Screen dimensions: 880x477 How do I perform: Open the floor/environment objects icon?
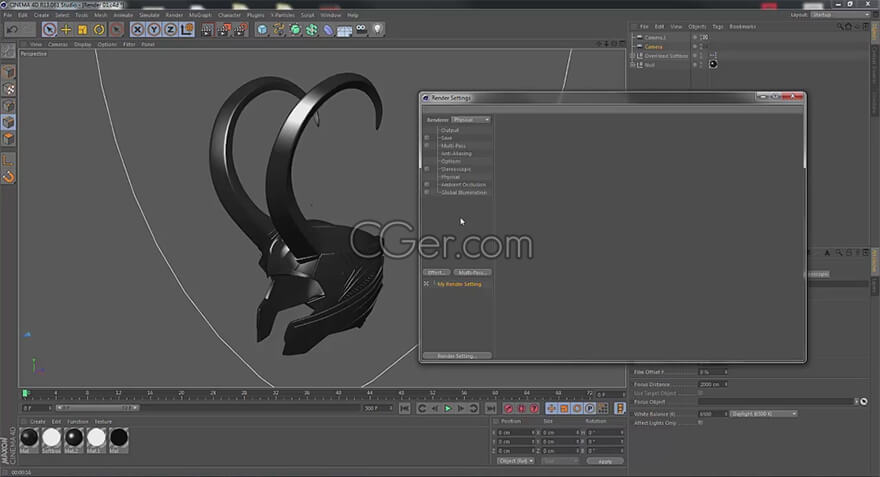click(345, 30)
